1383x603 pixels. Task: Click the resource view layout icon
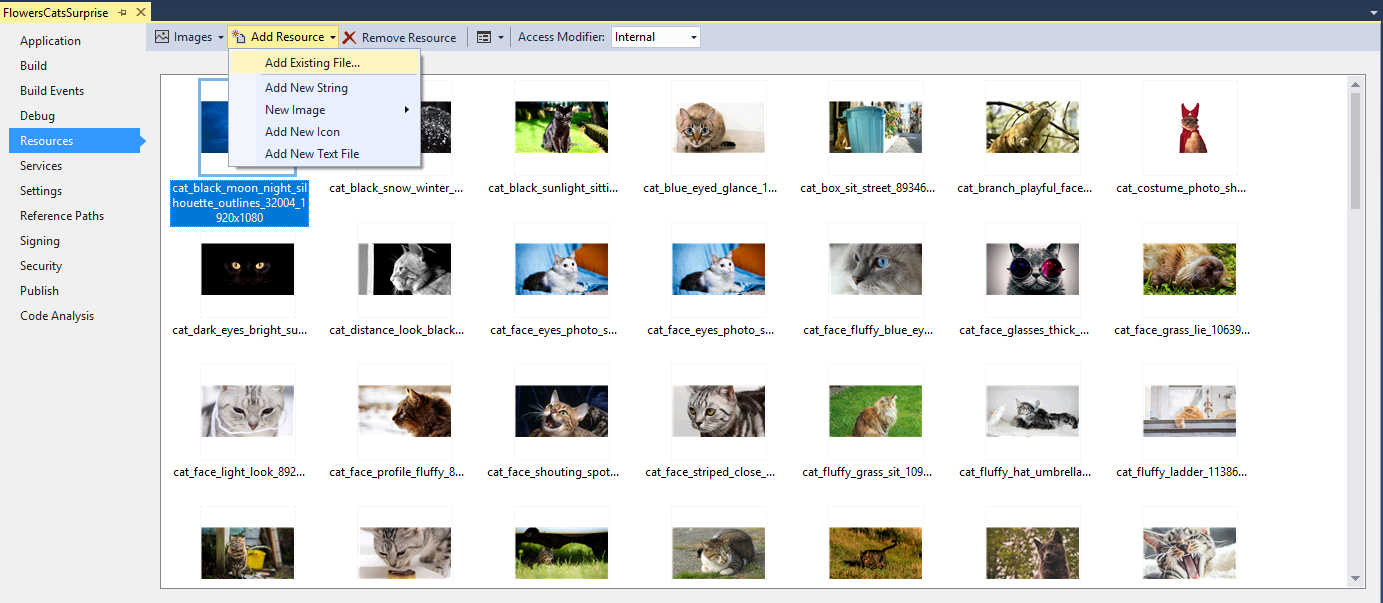click(x=484, y=37)
